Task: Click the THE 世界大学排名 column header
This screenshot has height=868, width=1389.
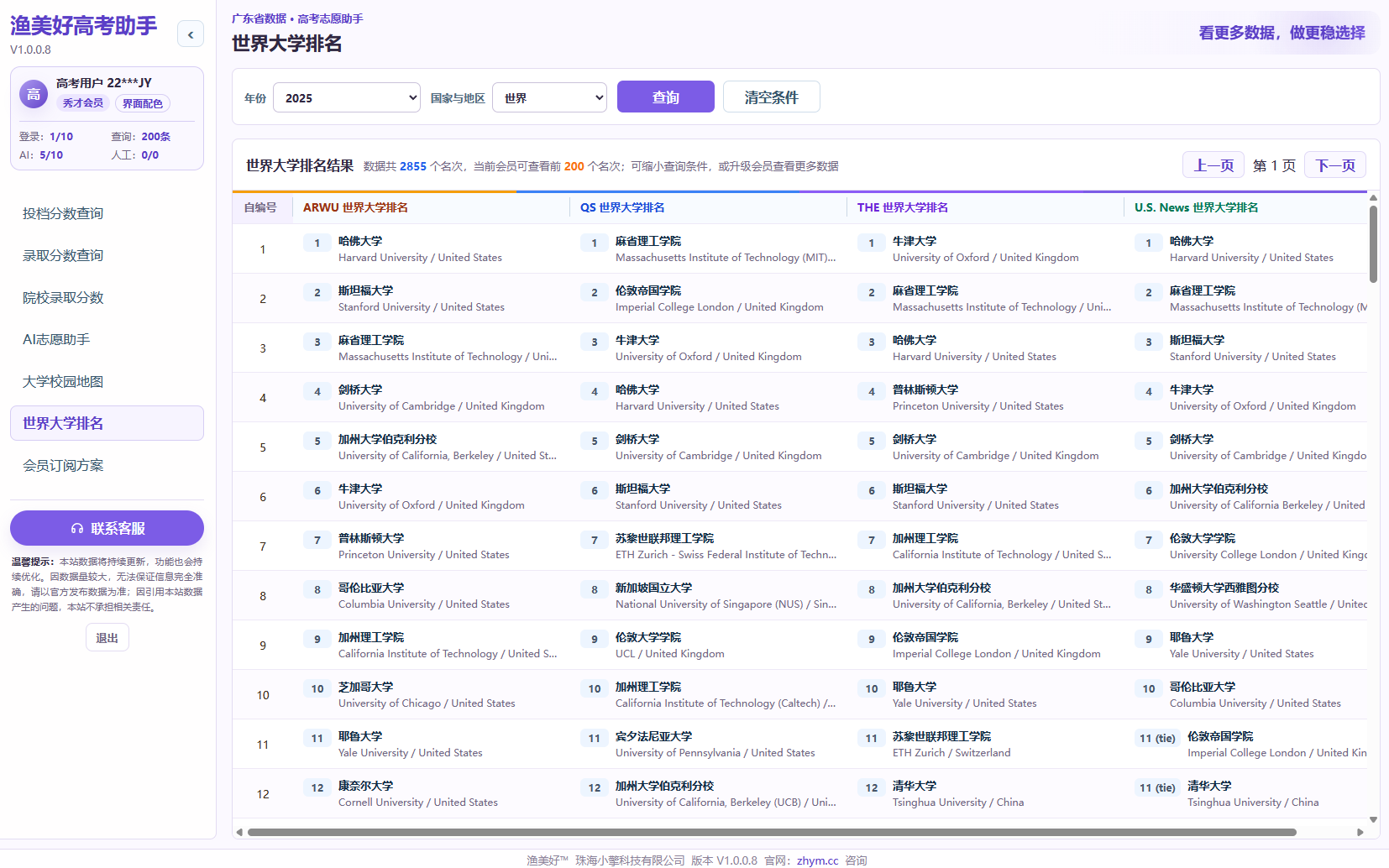Action: click(x=903, y=207)
